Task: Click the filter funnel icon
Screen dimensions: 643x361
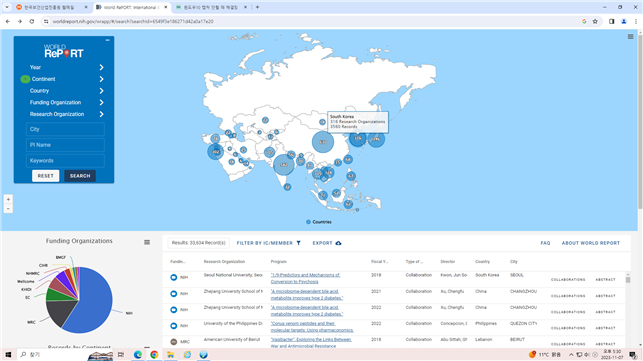Action: 299,243
